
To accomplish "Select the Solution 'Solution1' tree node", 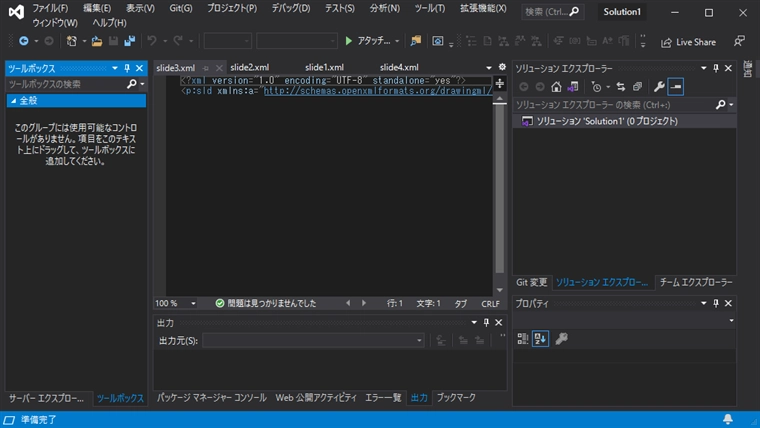I will 607,121.
